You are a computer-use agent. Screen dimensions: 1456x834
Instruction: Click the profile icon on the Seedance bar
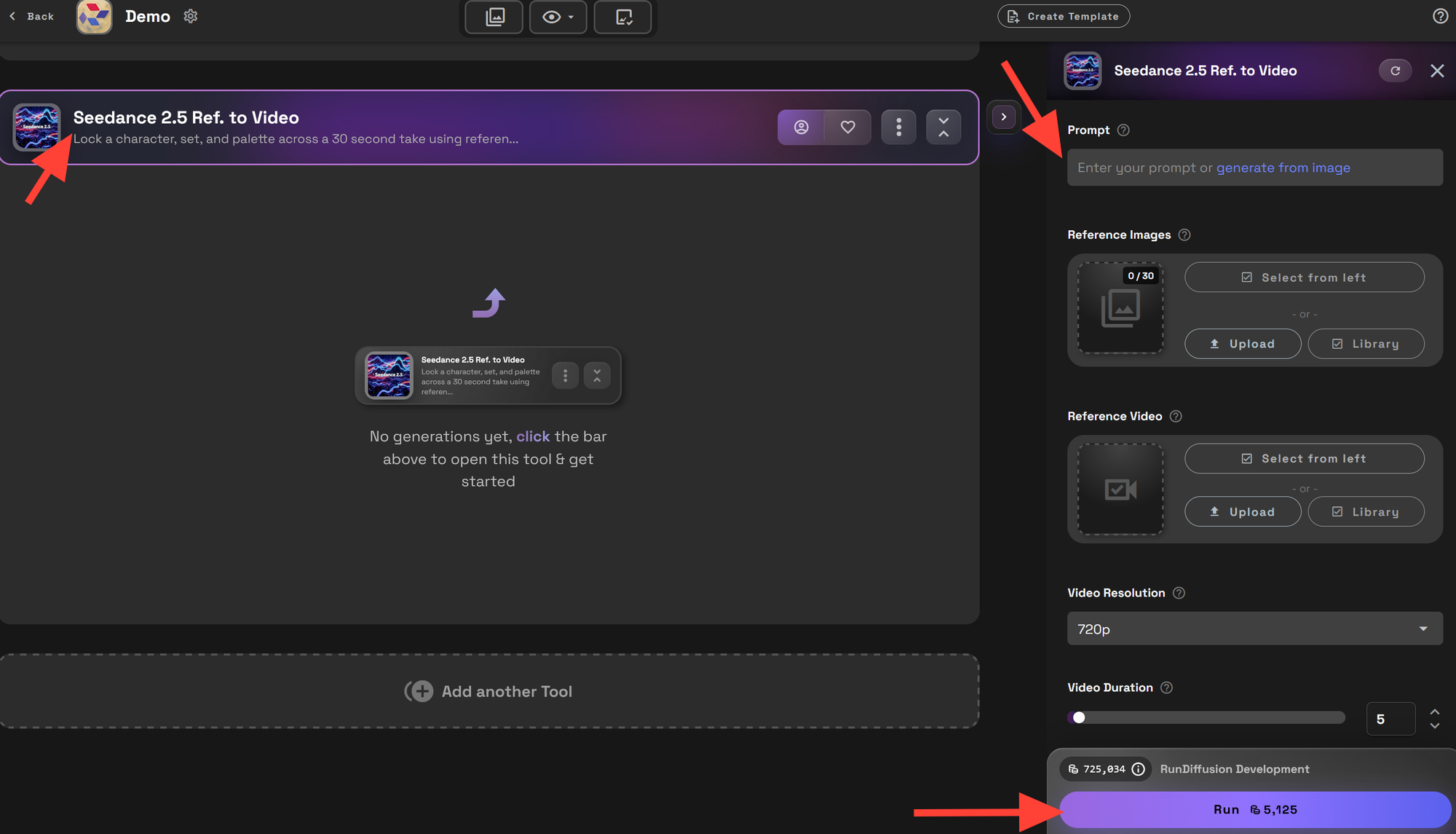(801, 127)
